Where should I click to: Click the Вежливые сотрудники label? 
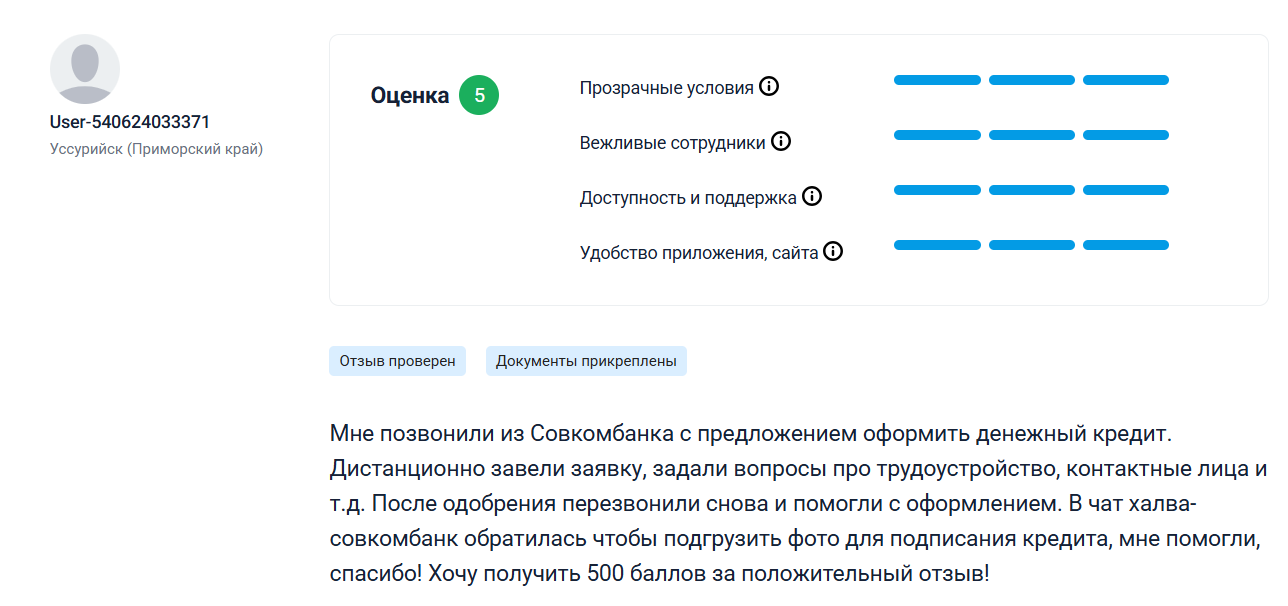coord(672,143)
